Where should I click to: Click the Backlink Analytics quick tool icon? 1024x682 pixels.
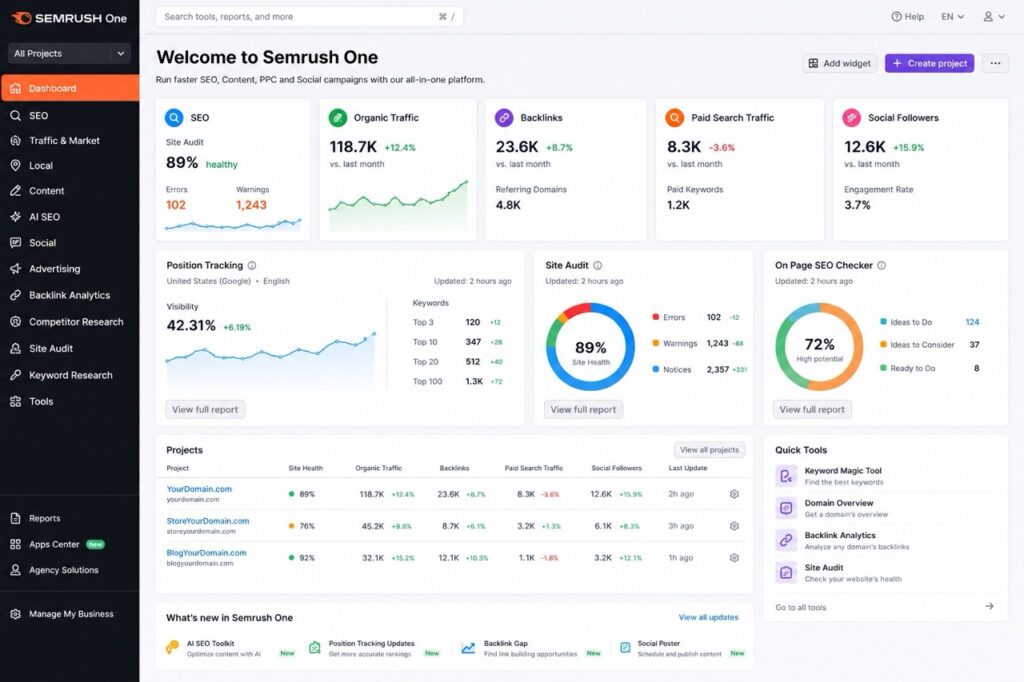[x=786, y=540]
